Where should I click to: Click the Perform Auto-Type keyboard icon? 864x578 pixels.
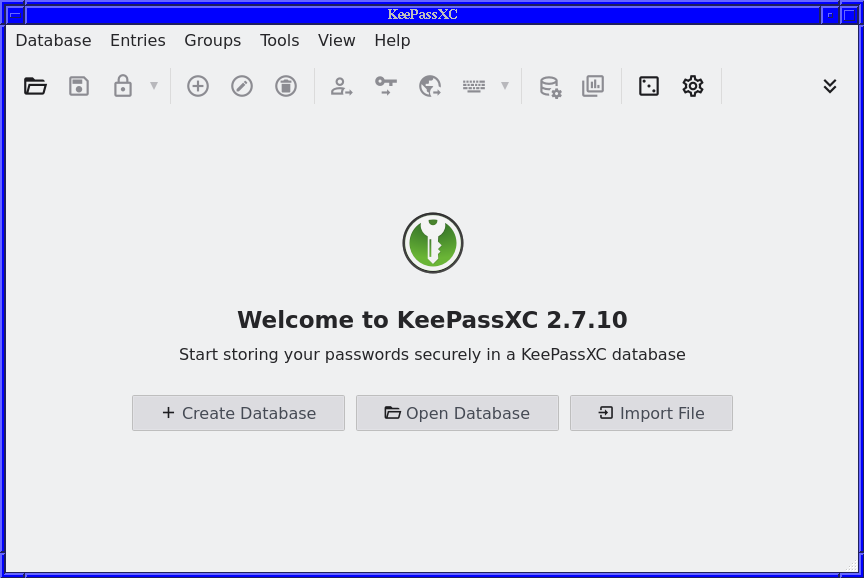[474, 86]
